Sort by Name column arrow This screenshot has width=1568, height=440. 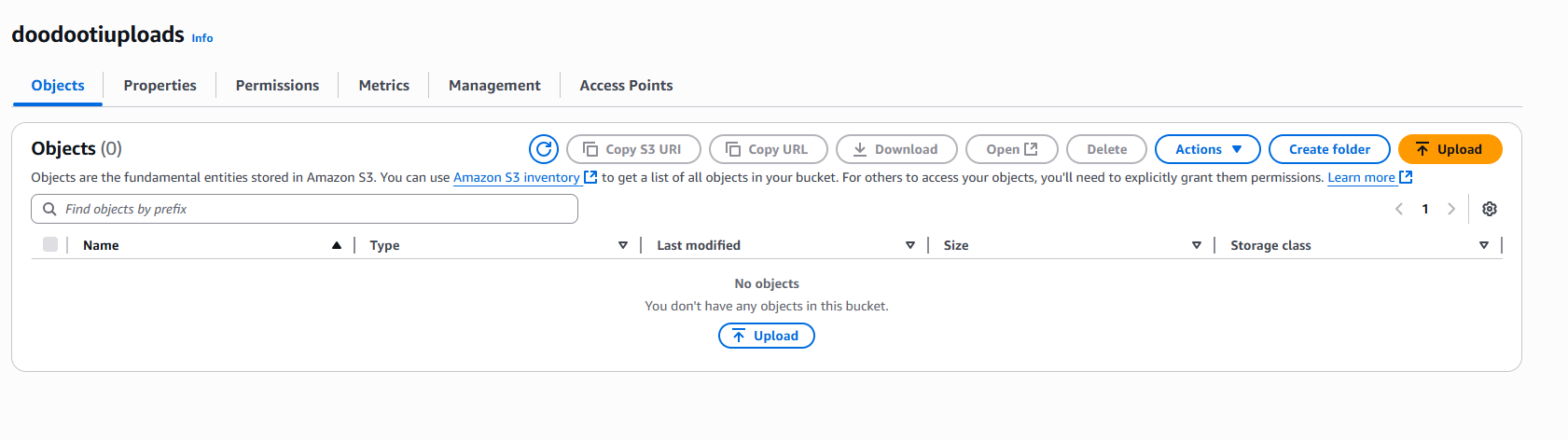pos(337,245)
